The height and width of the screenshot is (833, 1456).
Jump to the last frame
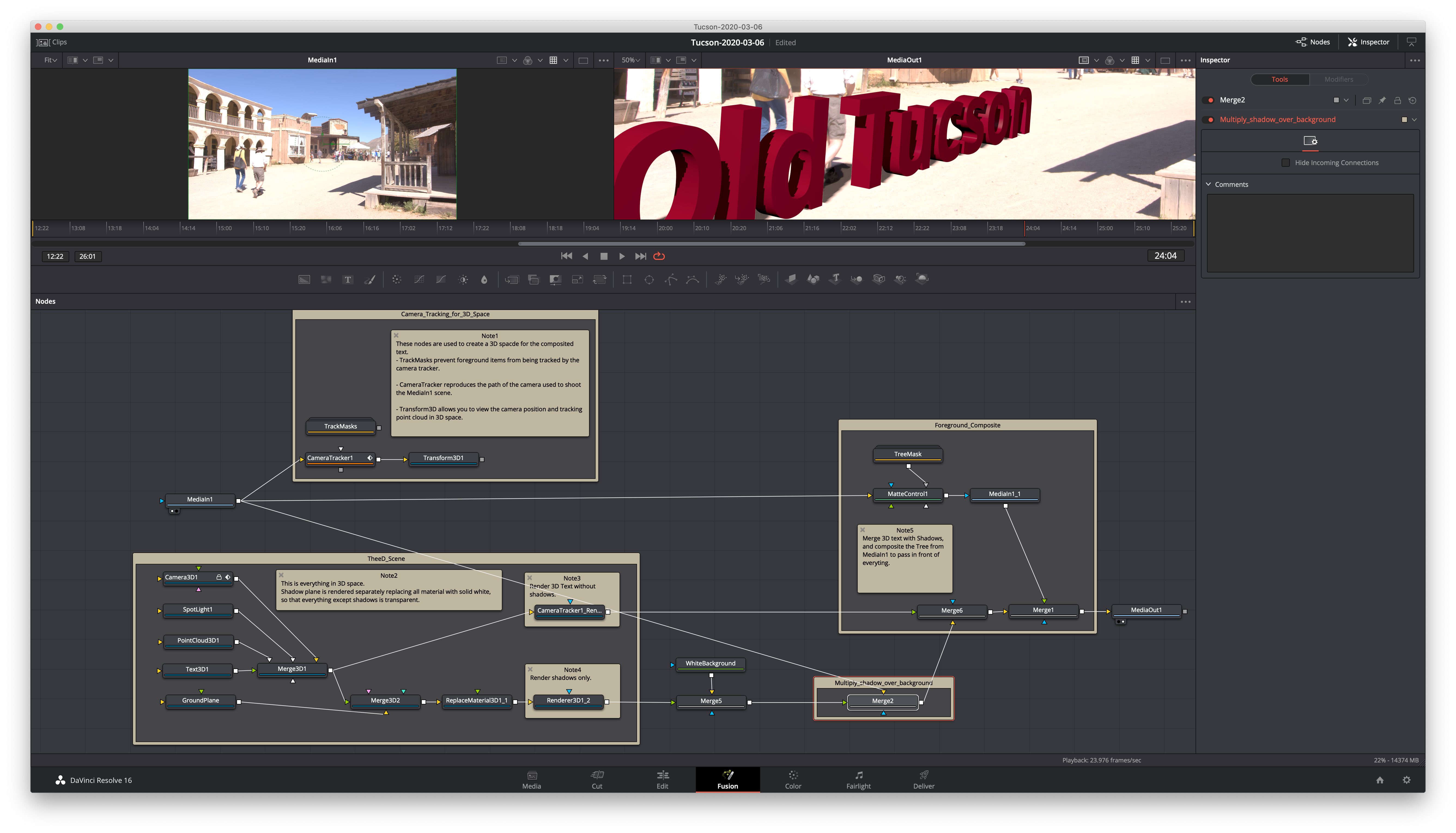(641, 256)
